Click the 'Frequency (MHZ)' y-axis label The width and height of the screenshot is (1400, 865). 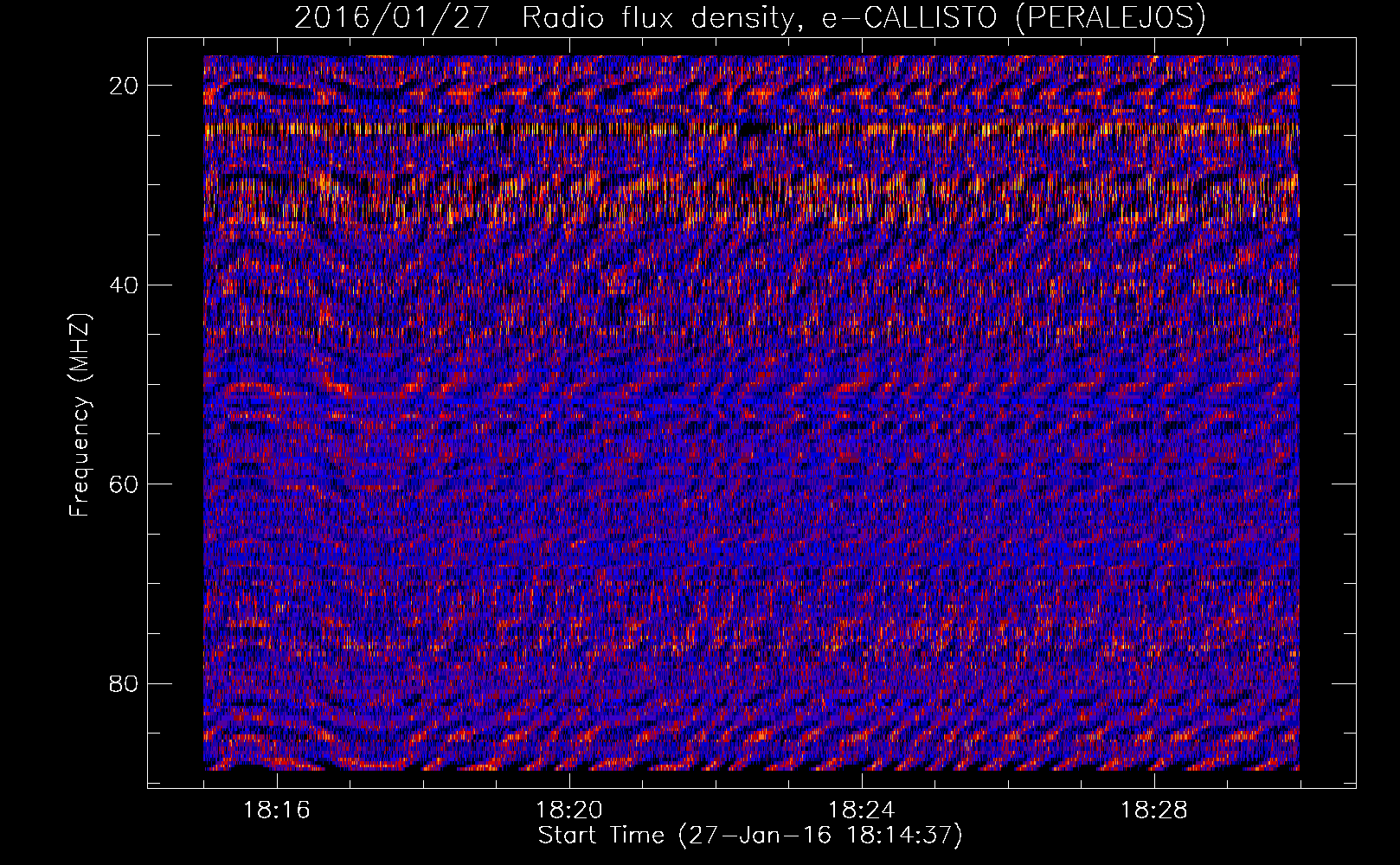[x=80, y=415]
